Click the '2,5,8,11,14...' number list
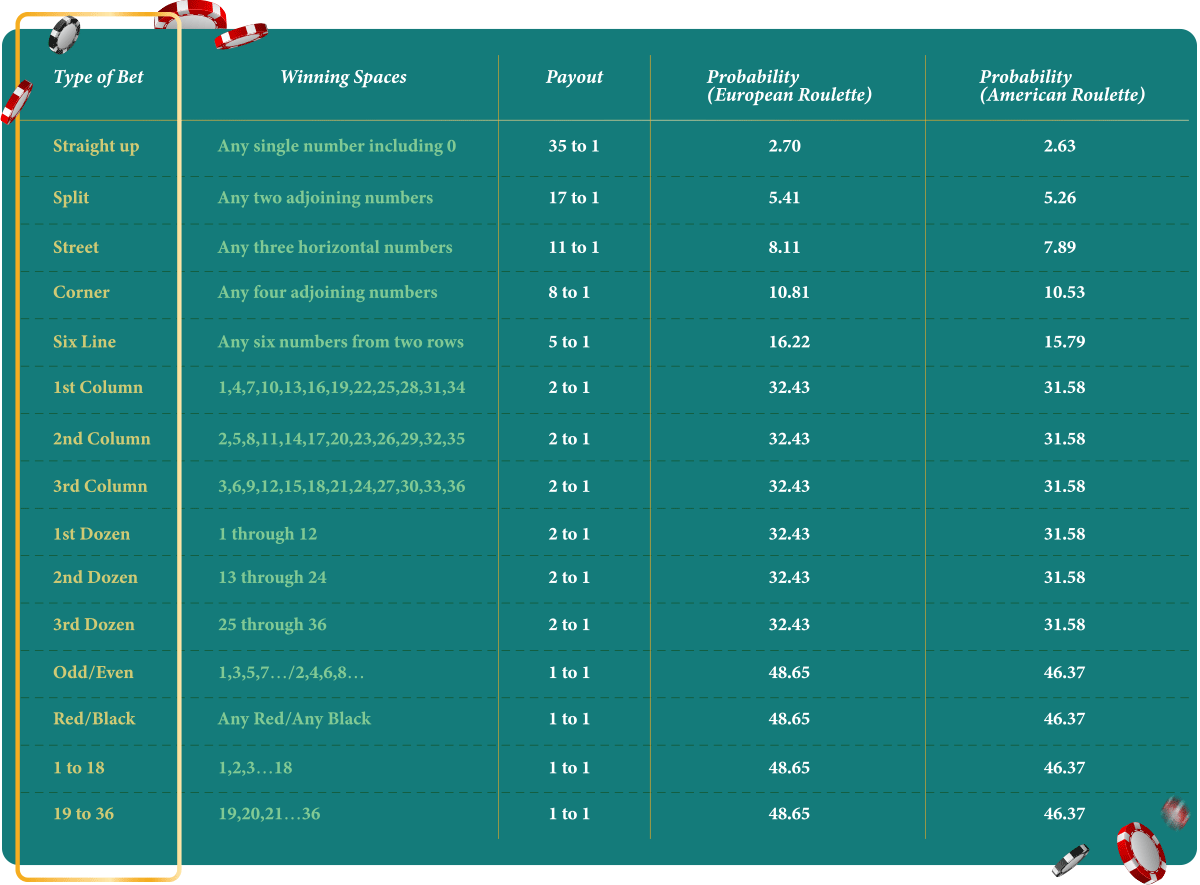This screenshot has width=1200, height=885. click(x=342, y=438)
